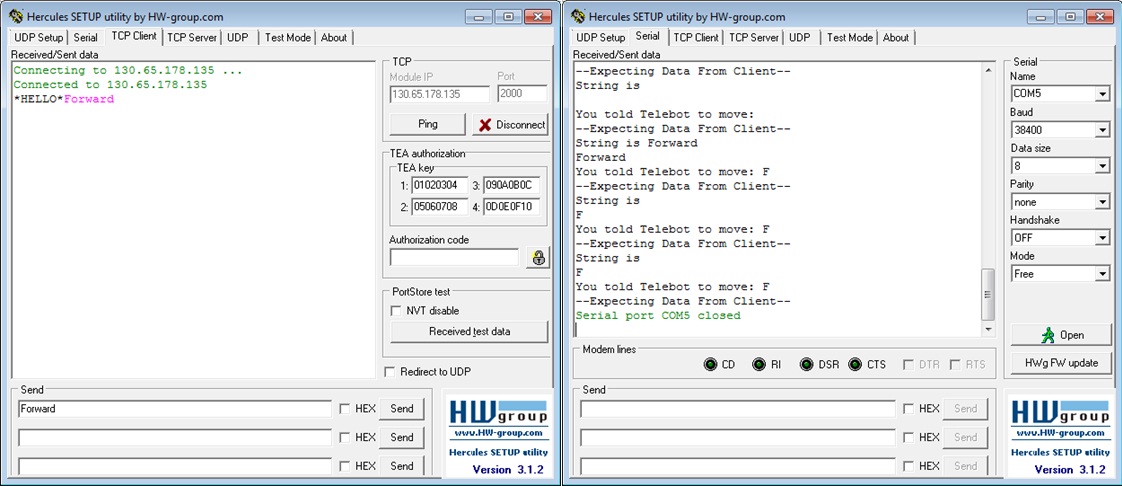This screenshot has height=486, width=1122.
Task: Select TCP Server tab in left window
Action: [192, 38]
